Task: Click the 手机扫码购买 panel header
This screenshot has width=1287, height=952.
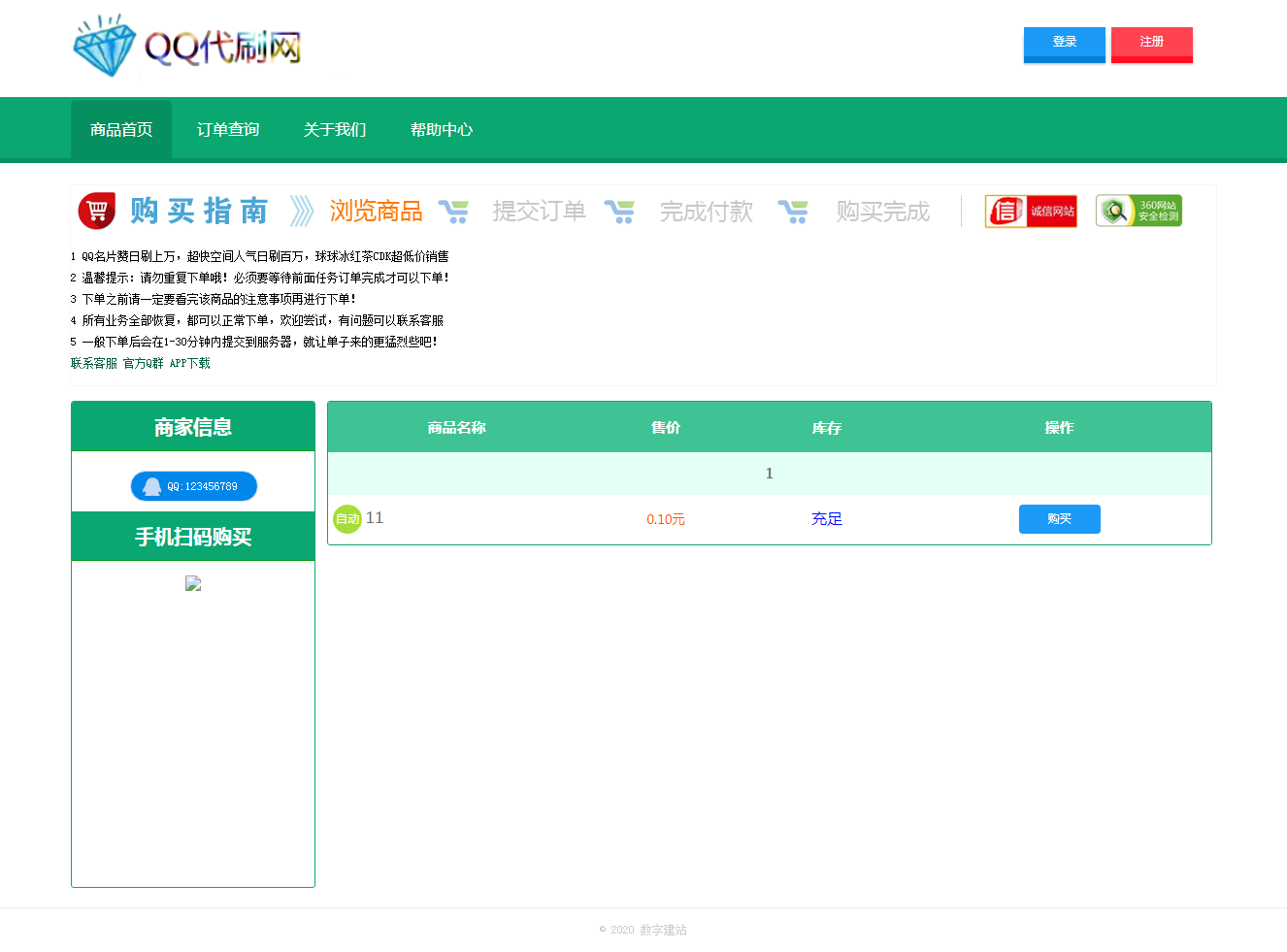Action: pyautogui.click(x=193, y=537)
